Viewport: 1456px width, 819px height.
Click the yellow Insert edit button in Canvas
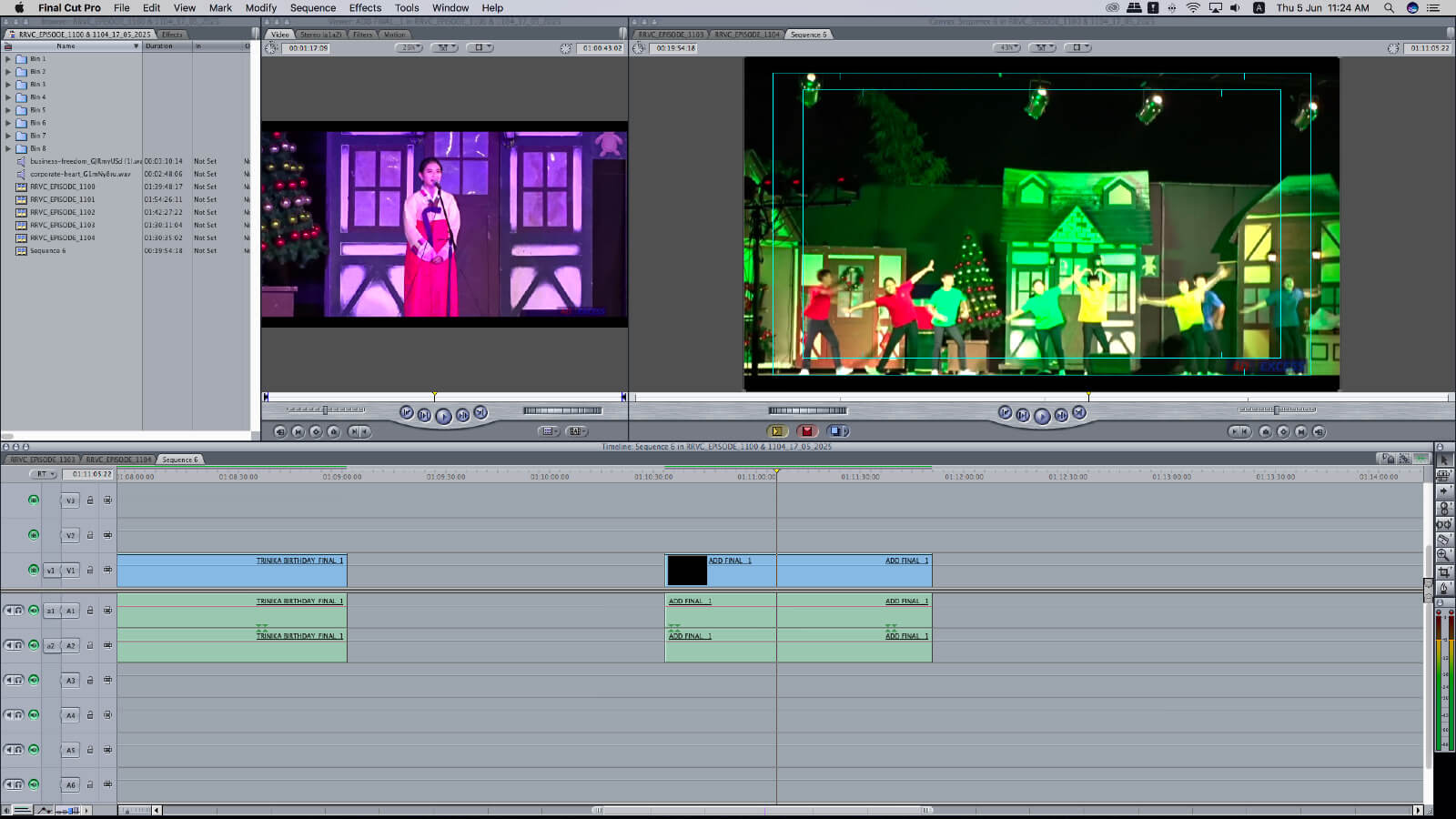tap(776, 431)
